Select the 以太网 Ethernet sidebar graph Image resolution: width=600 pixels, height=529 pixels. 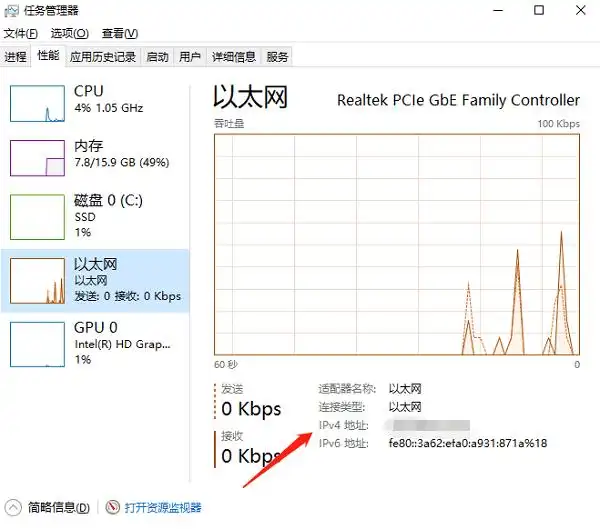[37, 280]
